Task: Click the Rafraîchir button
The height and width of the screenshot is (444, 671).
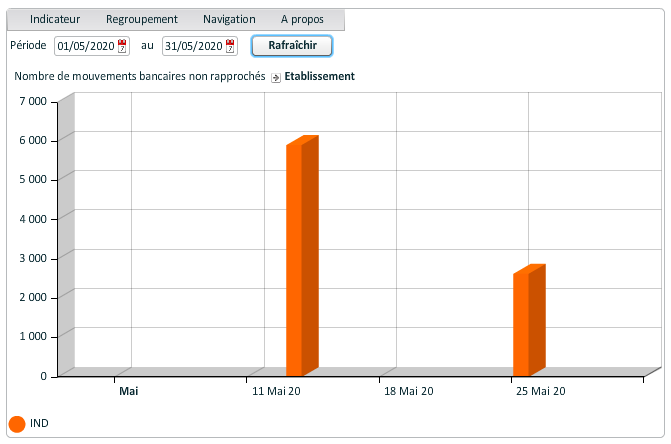Action: [x=292, y=45]
